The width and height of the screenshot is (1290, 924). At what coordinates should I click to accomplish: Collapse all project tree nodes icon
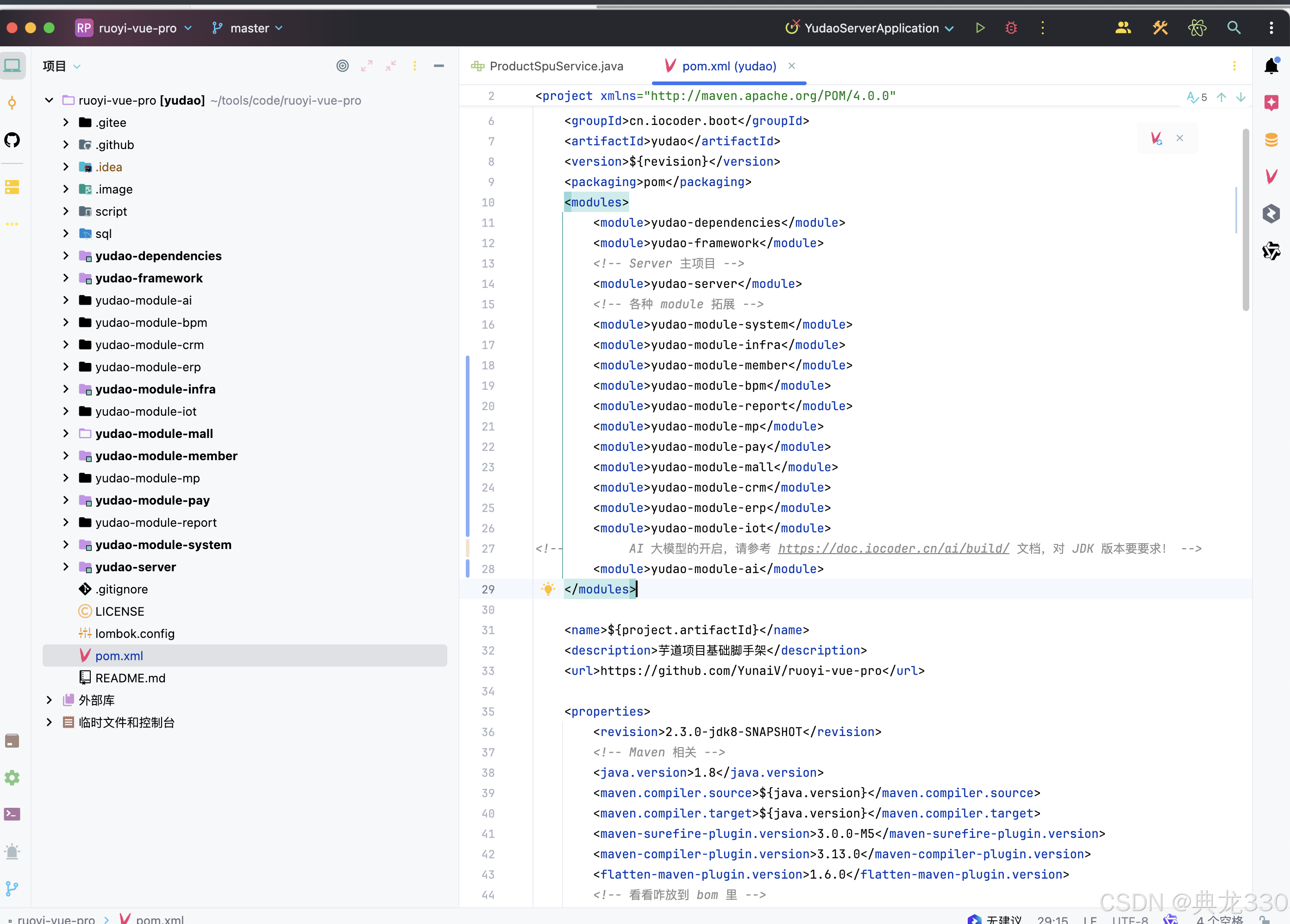click(x=391, y=66)
